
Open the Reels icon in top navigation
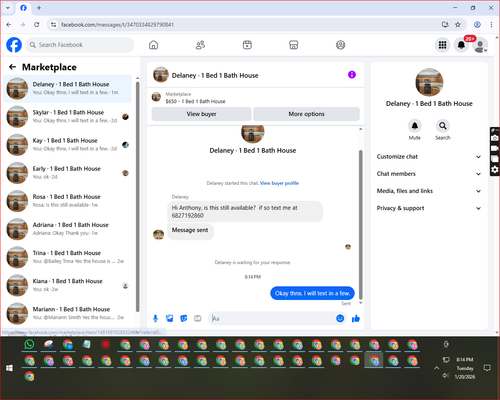click(x=247, y=45)
